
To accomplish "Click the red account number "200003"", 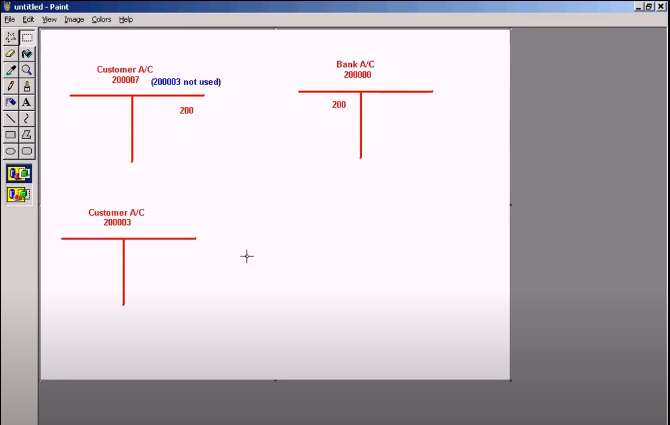I will (118, 223).
